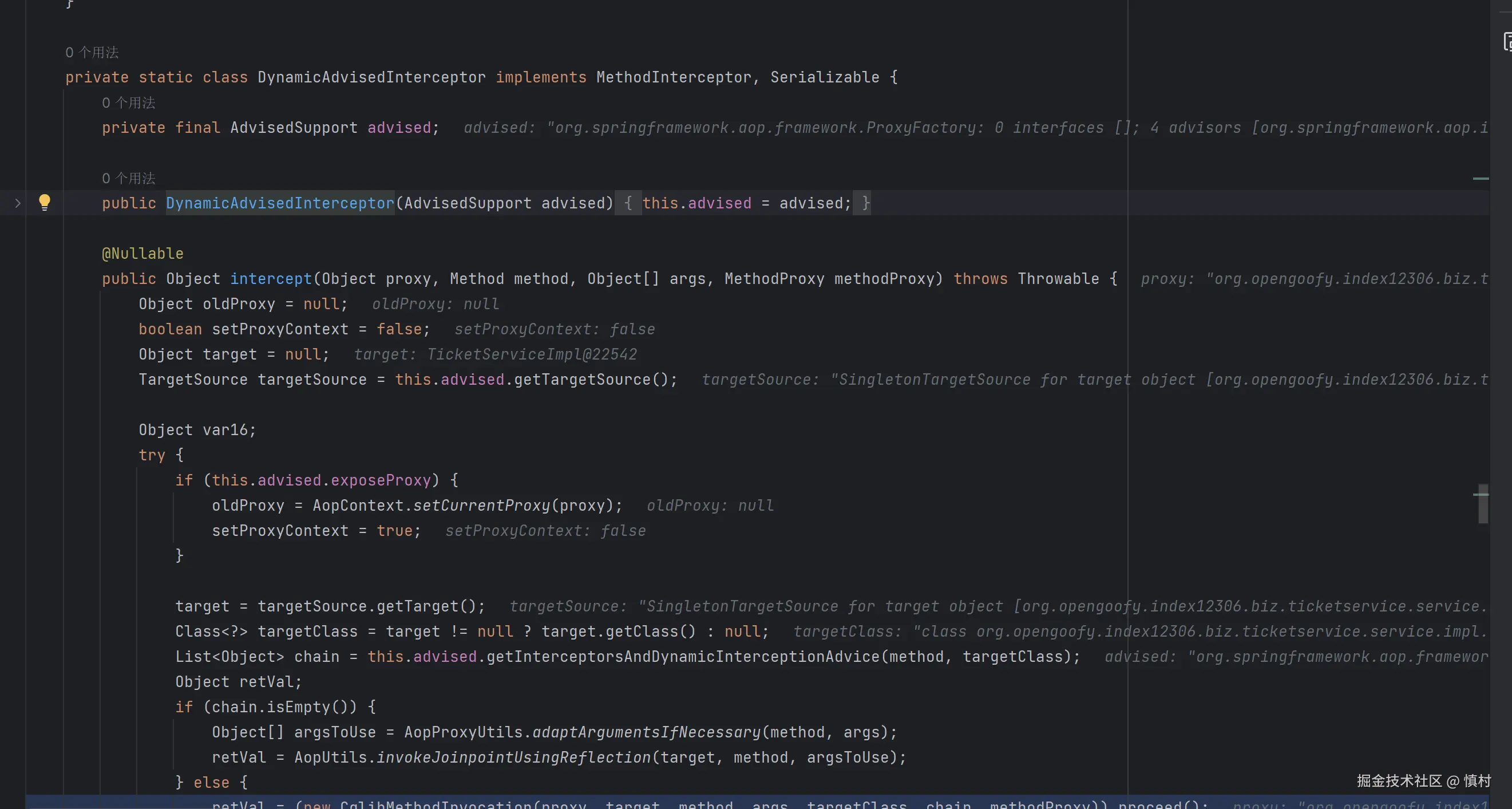Click the @Nullable annotation
Viewport: 1512px width, 809px height.
coord(143,254)
